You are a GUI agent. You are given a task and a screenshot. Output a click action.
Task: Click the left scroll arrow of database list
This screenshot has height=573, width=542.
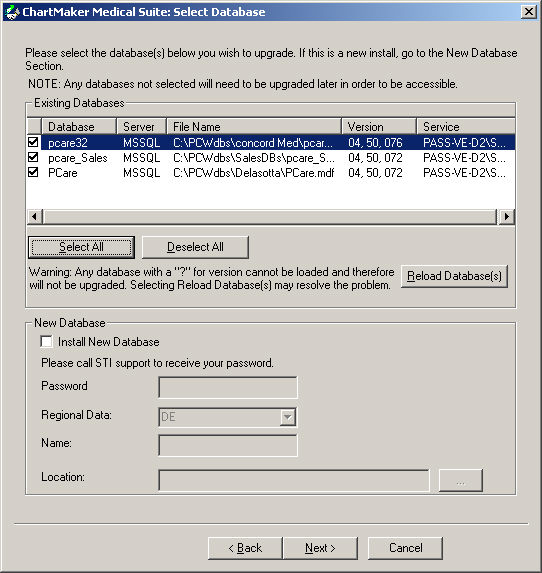[x=35, y=216]
